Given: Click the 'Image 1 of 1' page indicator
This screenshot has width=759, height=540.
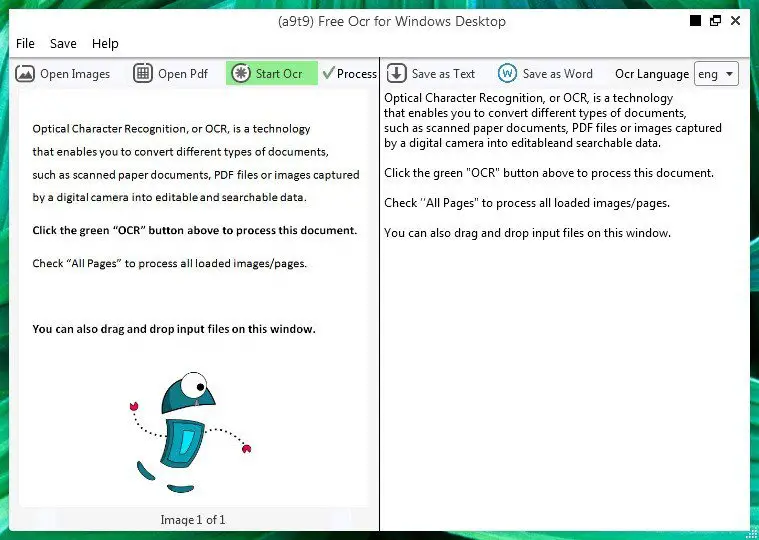Looking at the screenshot, I should 193,520.
